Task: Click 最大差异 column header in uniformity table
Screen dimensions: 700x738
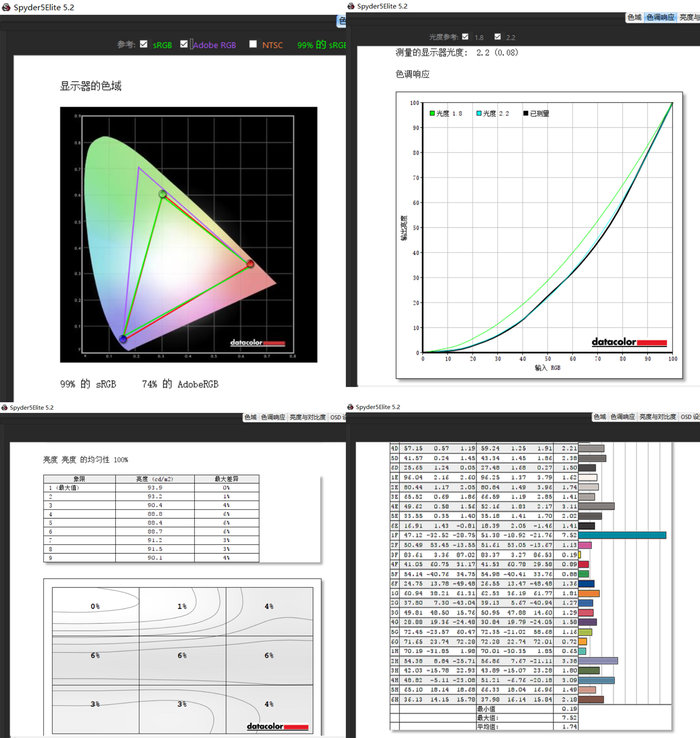Action: pyautogui.click(x=226, y=479)
